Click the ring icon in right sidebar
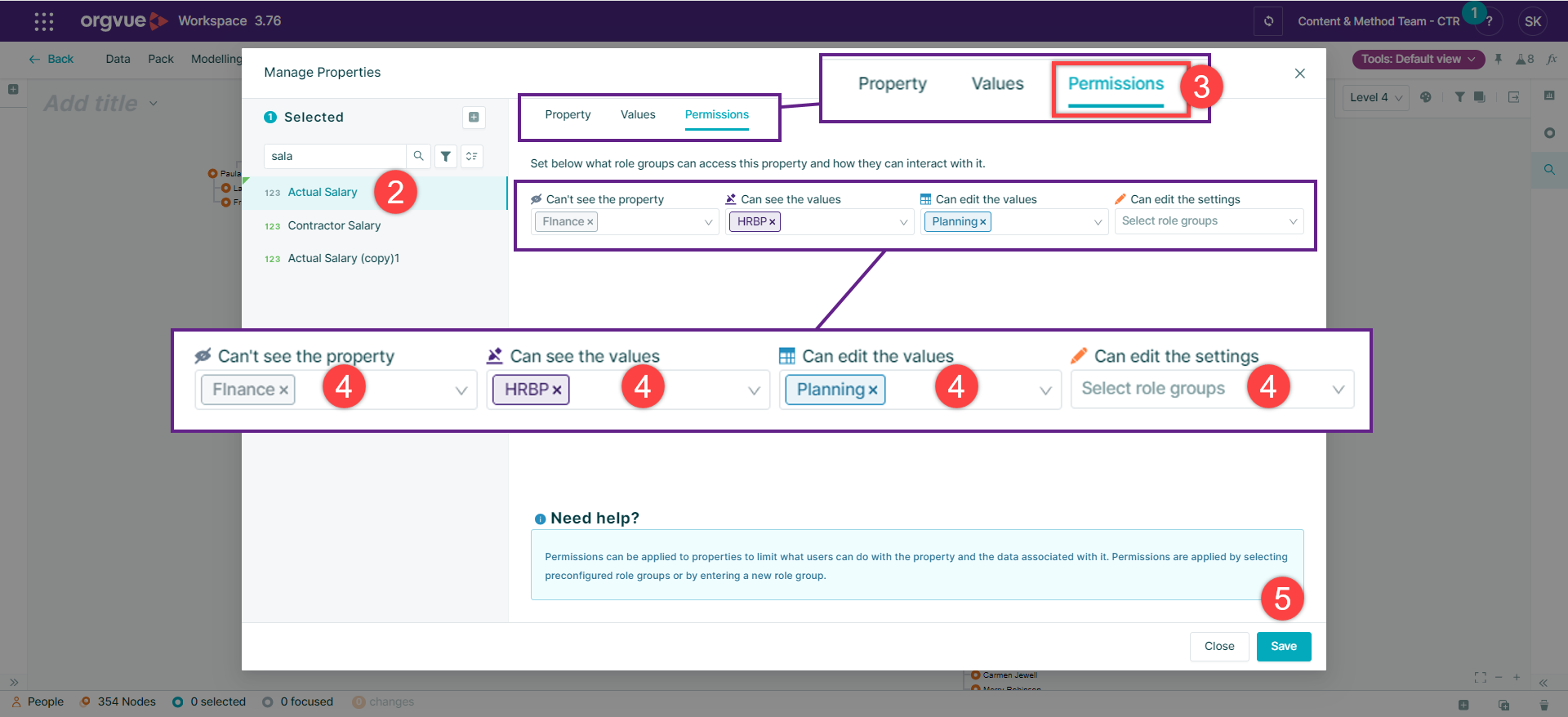1568x717 pixels. [x=1549, y=133]
